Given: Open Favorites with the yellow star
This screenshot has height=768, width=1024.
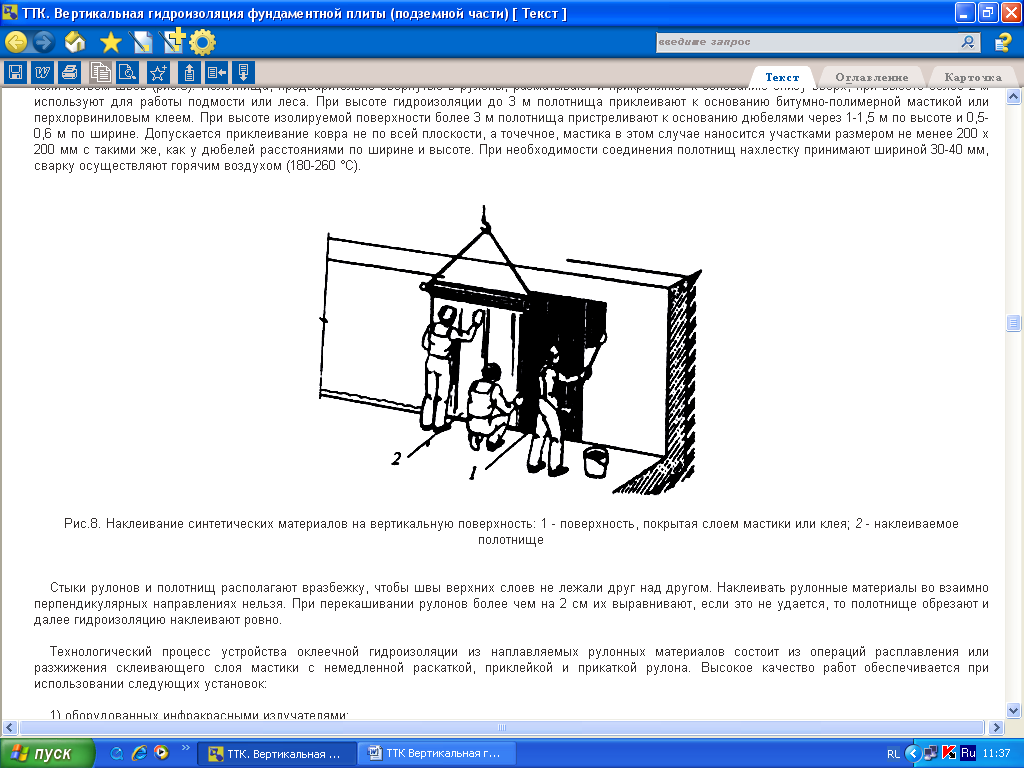Looking at the screenshot, I should coord(110,43).
